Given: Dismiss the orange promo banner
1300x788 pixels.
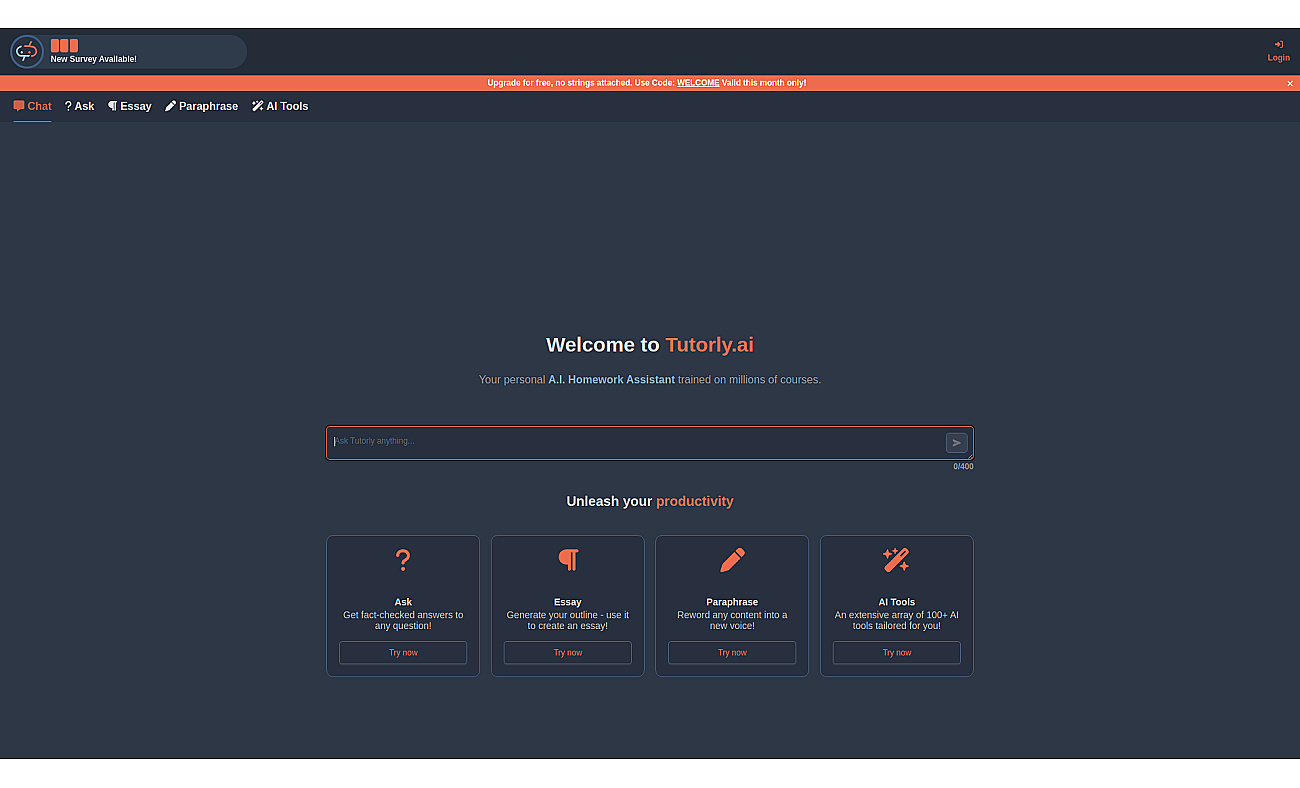Looking at the screenshot, I should tap(1290, 84).
